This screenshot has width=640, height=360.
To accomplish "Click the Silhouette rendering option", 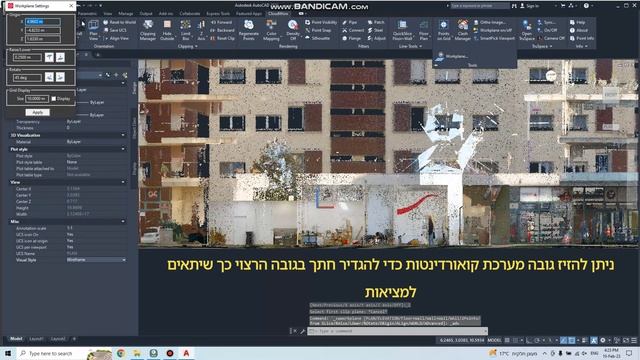I will tap(317, 38).
